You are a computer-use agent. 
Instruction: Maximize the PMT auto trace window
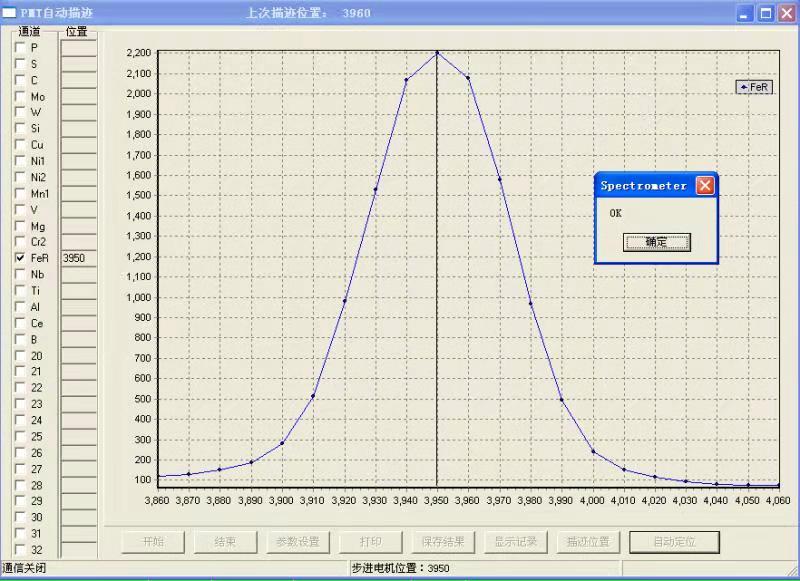(766, 13)
